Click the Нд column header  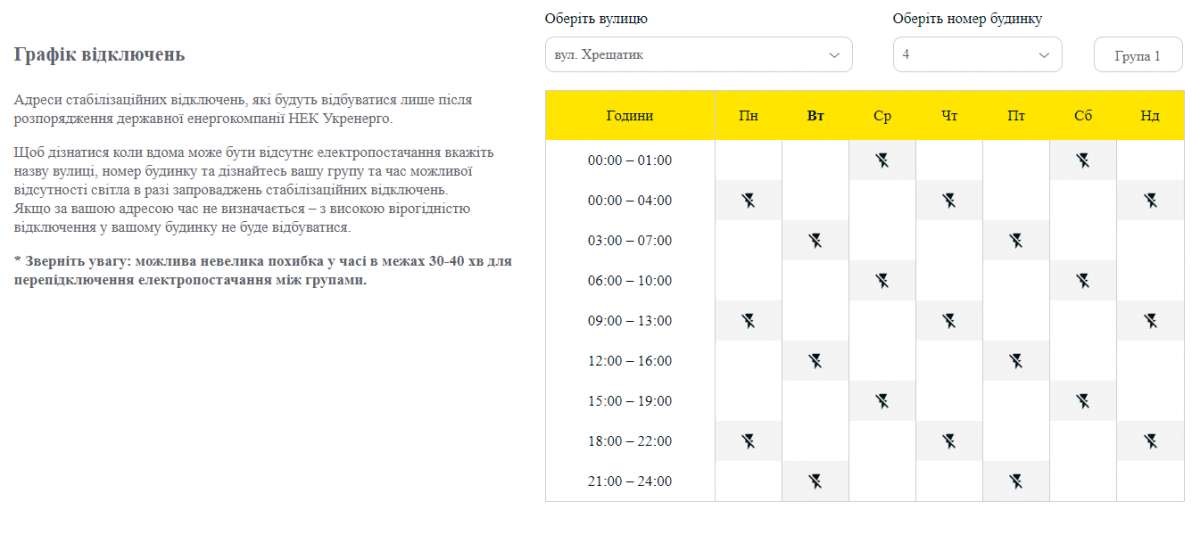pos(1150,116)
